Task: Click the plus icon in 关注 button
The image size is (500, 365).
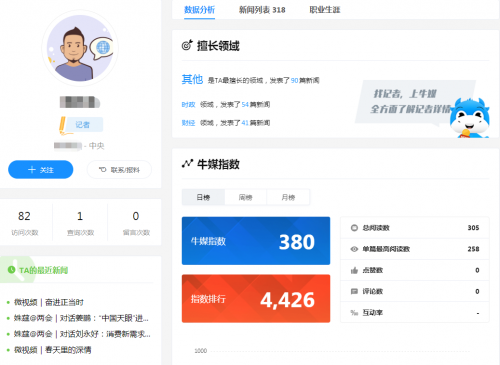Action: [x=32, y=170]
